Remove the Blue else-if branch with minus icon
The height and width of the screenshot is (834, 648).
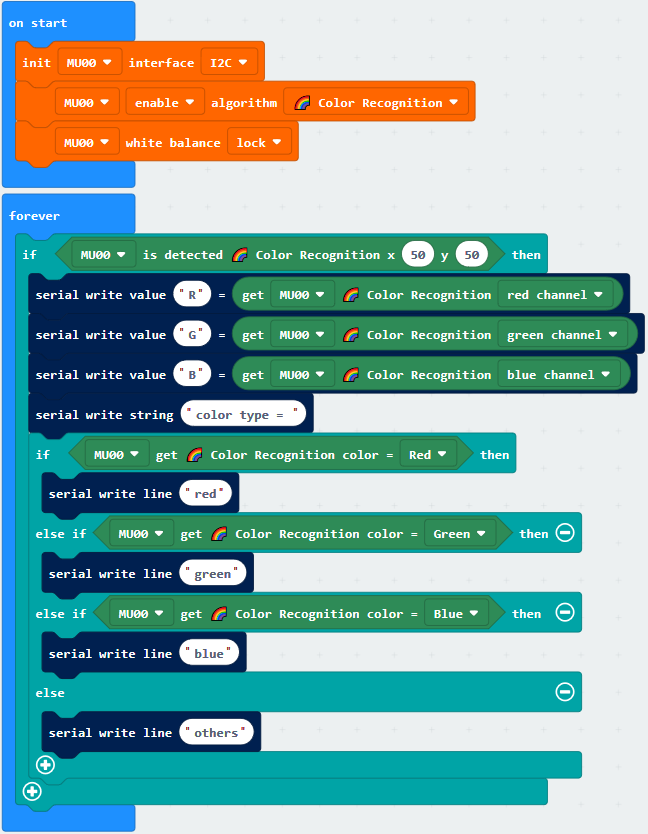pyautogui.click(x=565, y=612)
